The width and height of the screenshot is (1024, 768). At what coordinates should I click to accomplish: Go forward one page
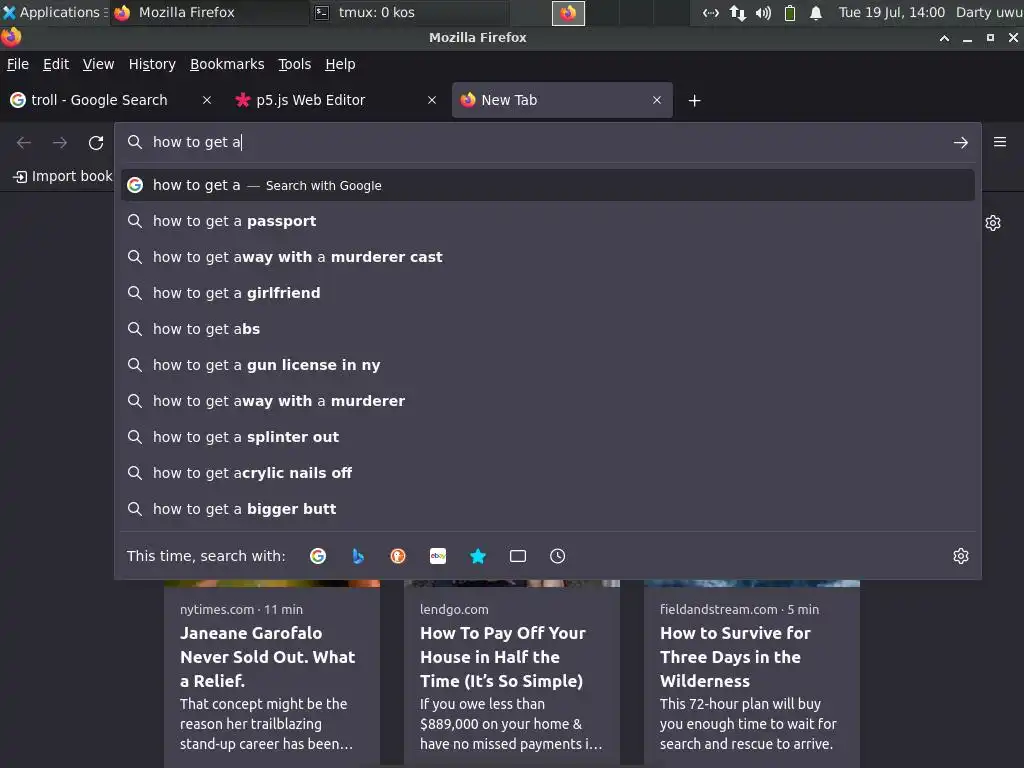point(60,142)
